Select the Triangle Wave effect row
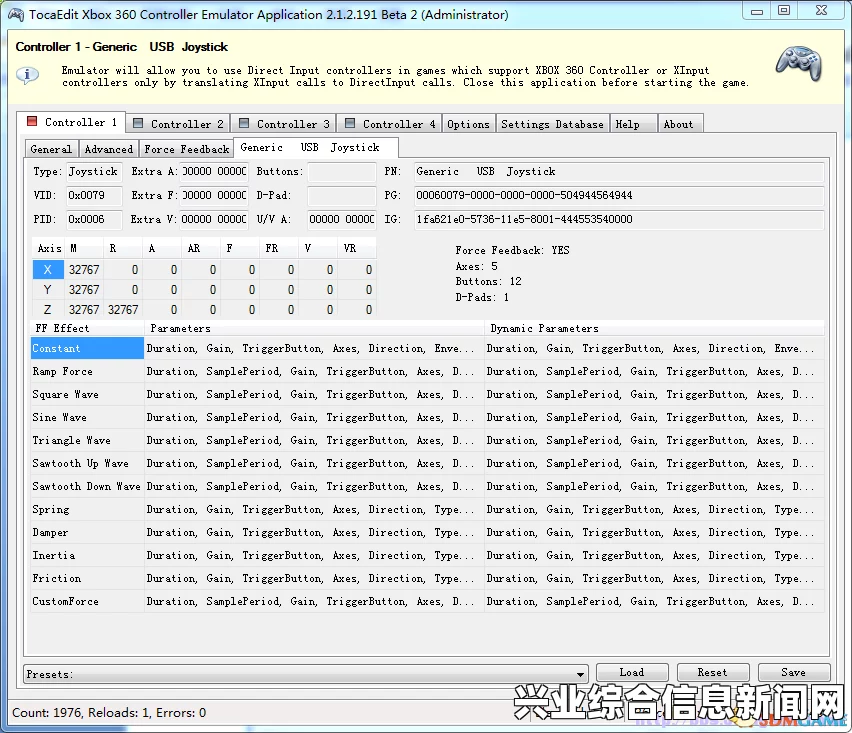 [428, 440]
